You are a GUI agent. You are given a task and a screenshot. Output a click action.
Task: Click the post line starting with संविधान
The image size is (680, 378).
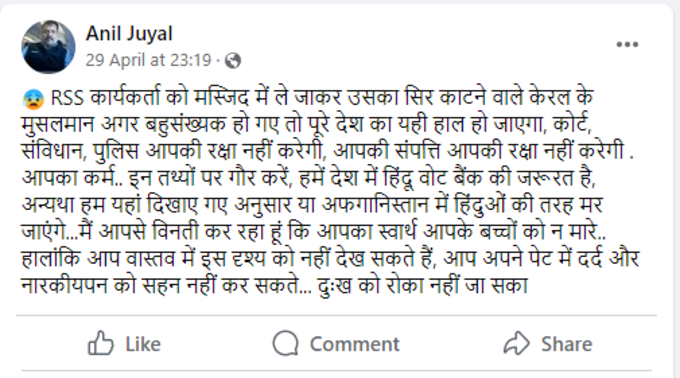[x=327, y=151]
